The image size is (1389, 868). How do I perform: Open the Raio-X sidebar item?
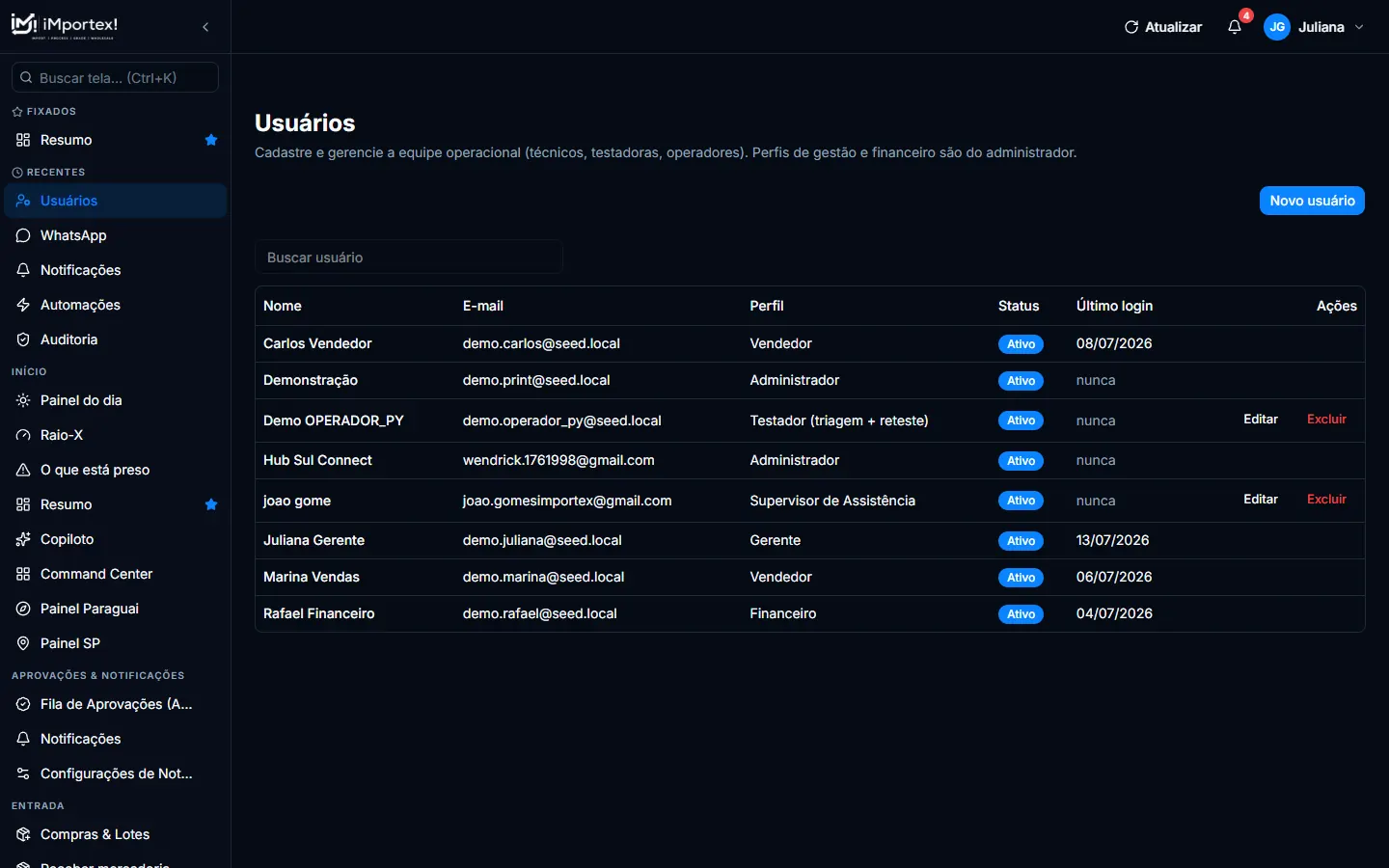(x=116, y=435)
